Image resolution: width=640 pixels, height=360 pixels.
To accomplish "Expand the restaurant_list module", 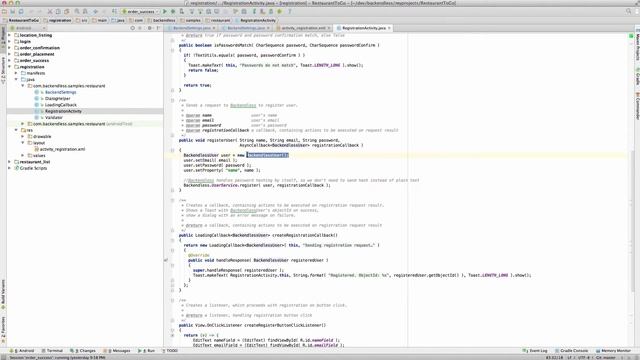I will point(9,162).
